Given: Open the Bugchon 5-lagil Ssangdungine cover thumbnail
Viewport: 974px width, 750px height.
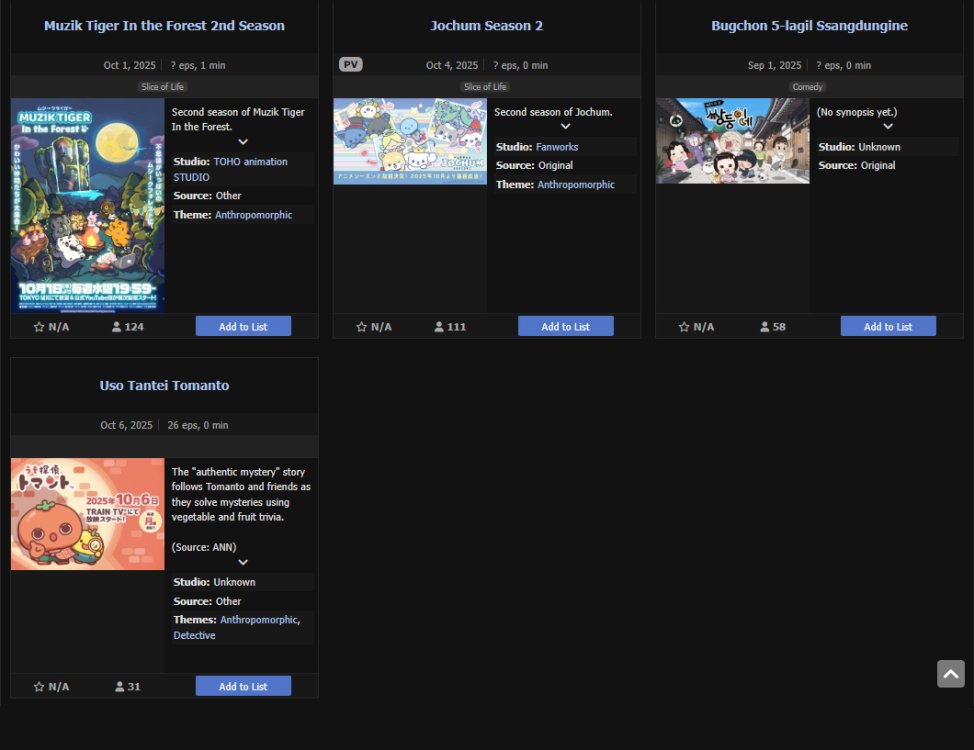Looking at the screenshot, I should pos(732,141).
